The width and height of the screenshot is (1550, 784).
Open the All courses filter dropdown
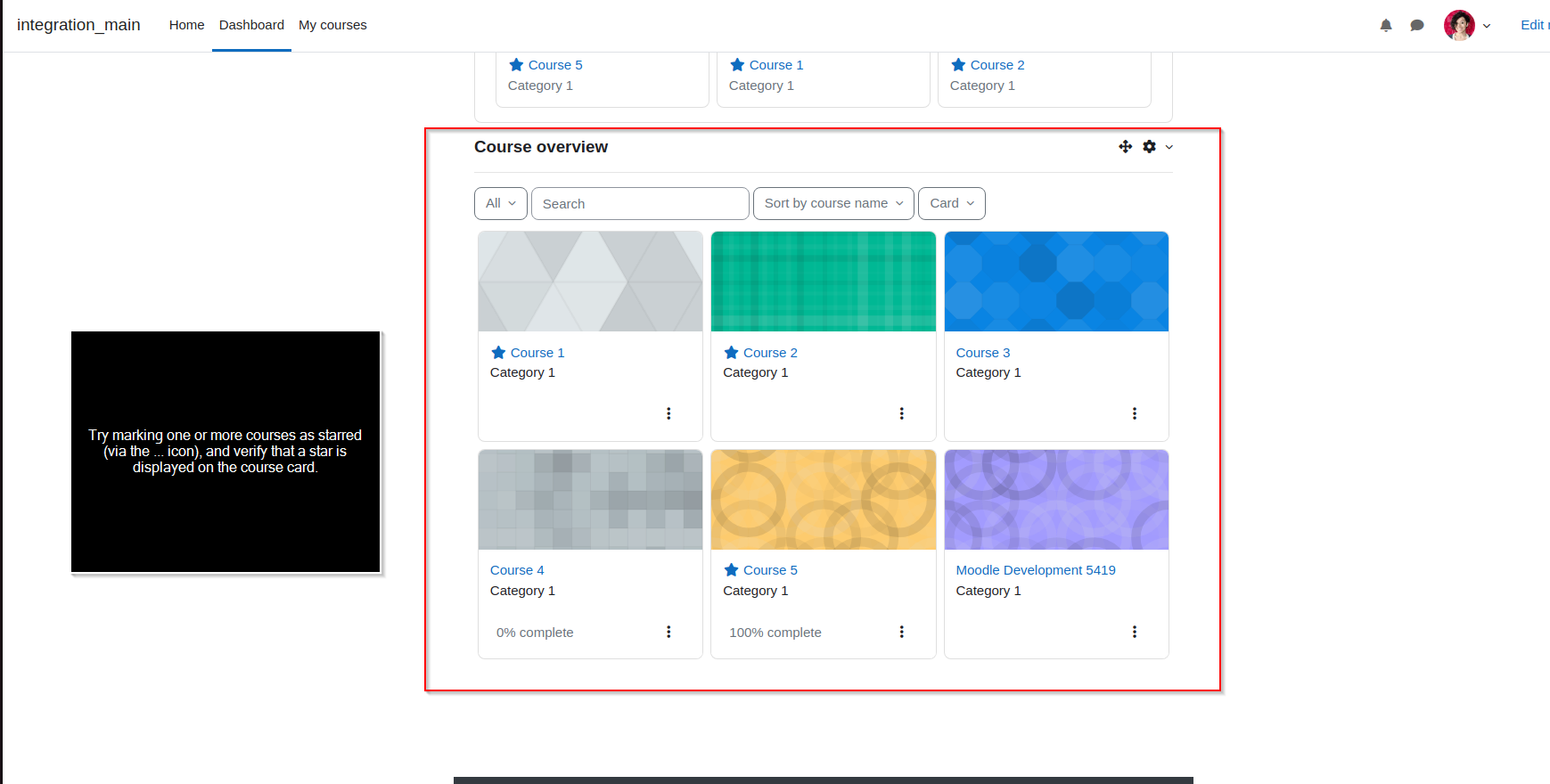tap(501, 203)
